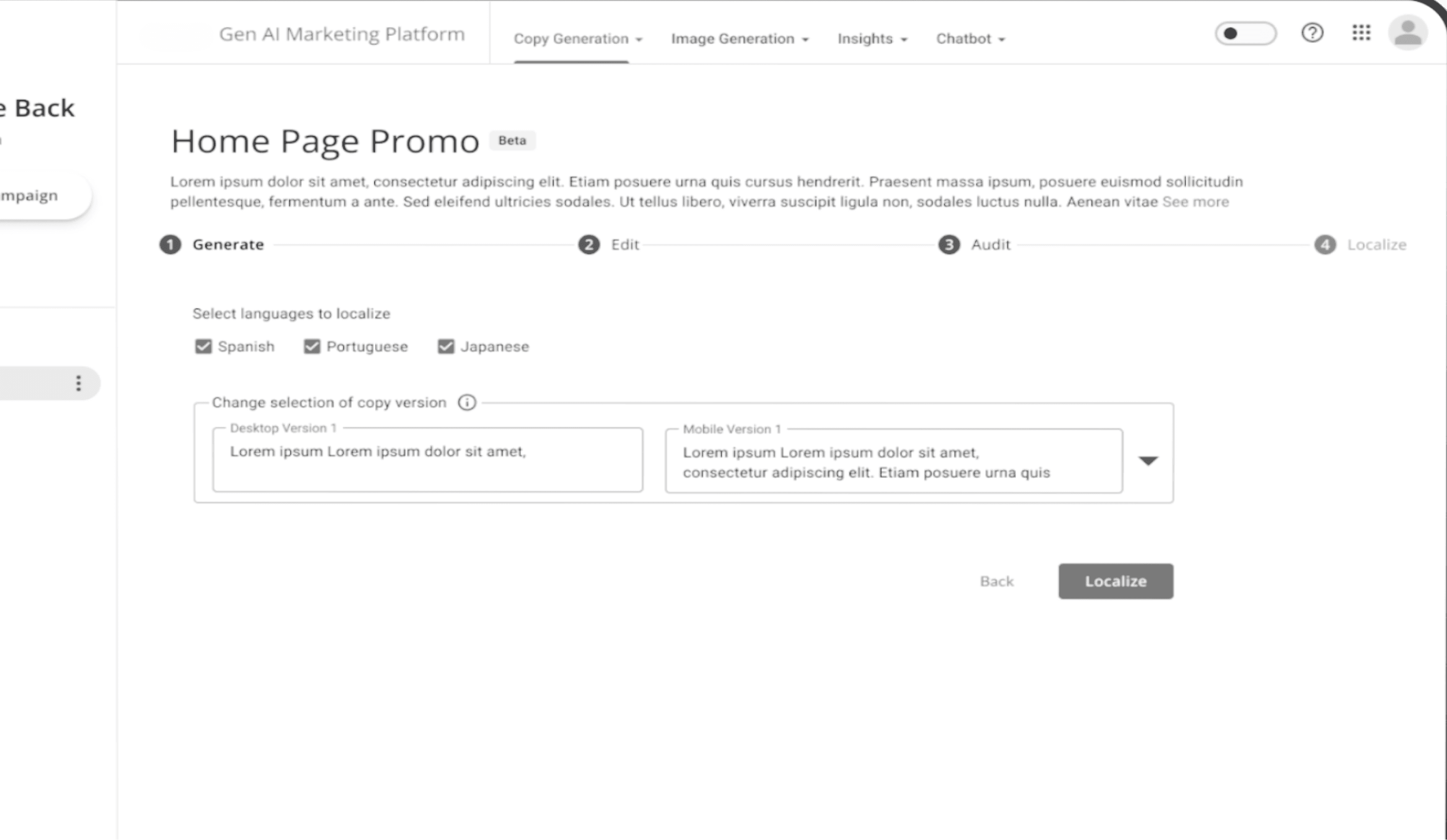This screenshot has height=840, width=1447.
Task: Open the apps grid icon
Action: 1361,33
